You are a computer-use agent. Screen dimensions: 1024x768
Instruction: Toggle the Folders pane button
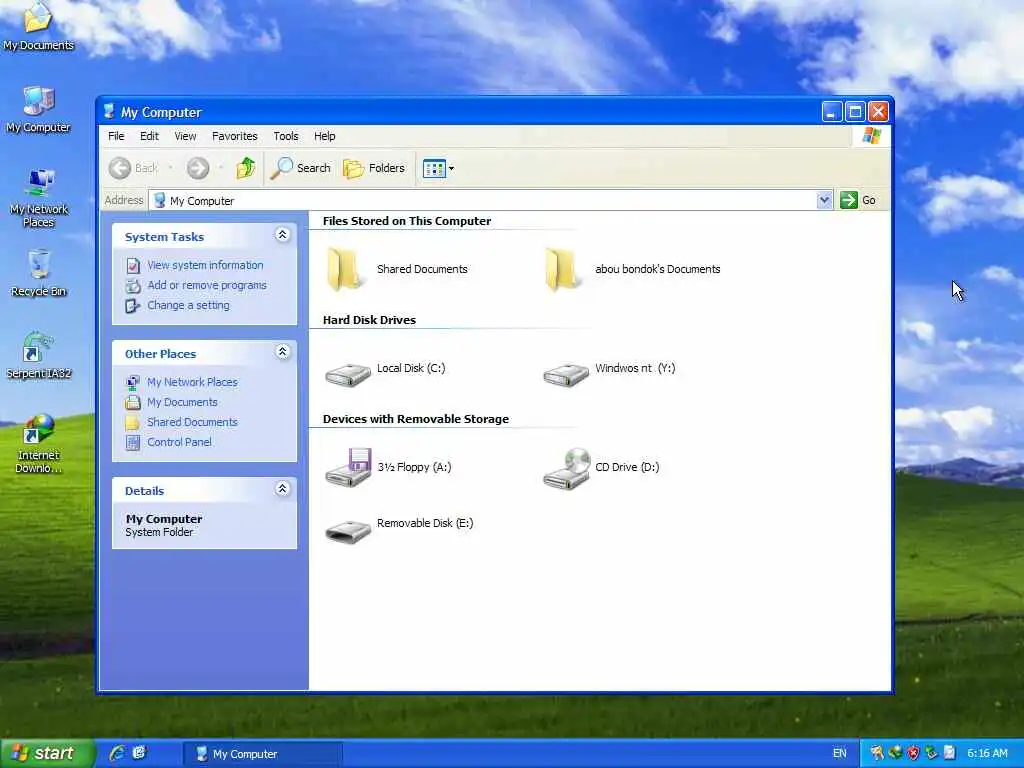374,168
